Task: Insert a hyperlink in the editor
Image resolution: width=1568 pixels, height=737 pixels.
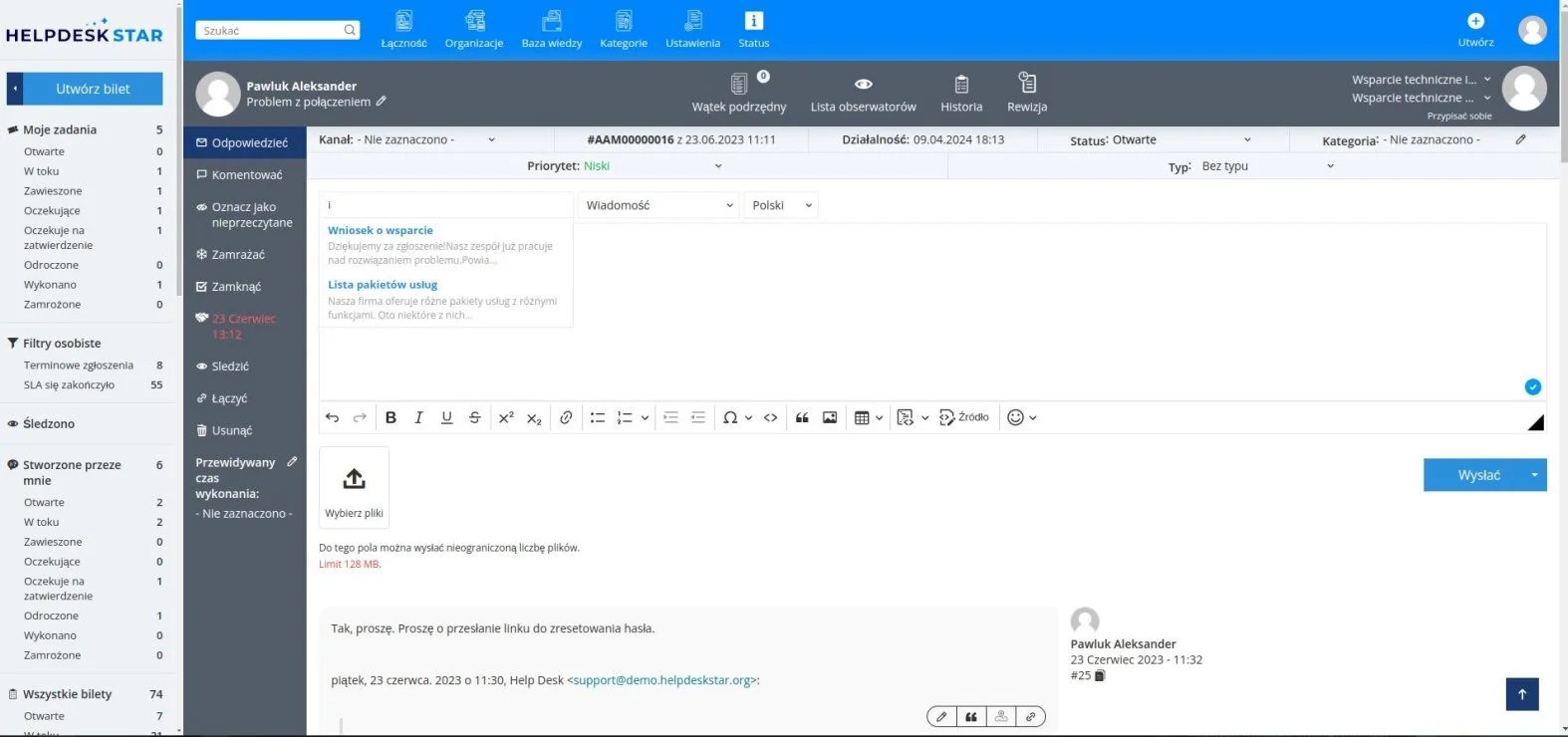Action: point(566,417)
